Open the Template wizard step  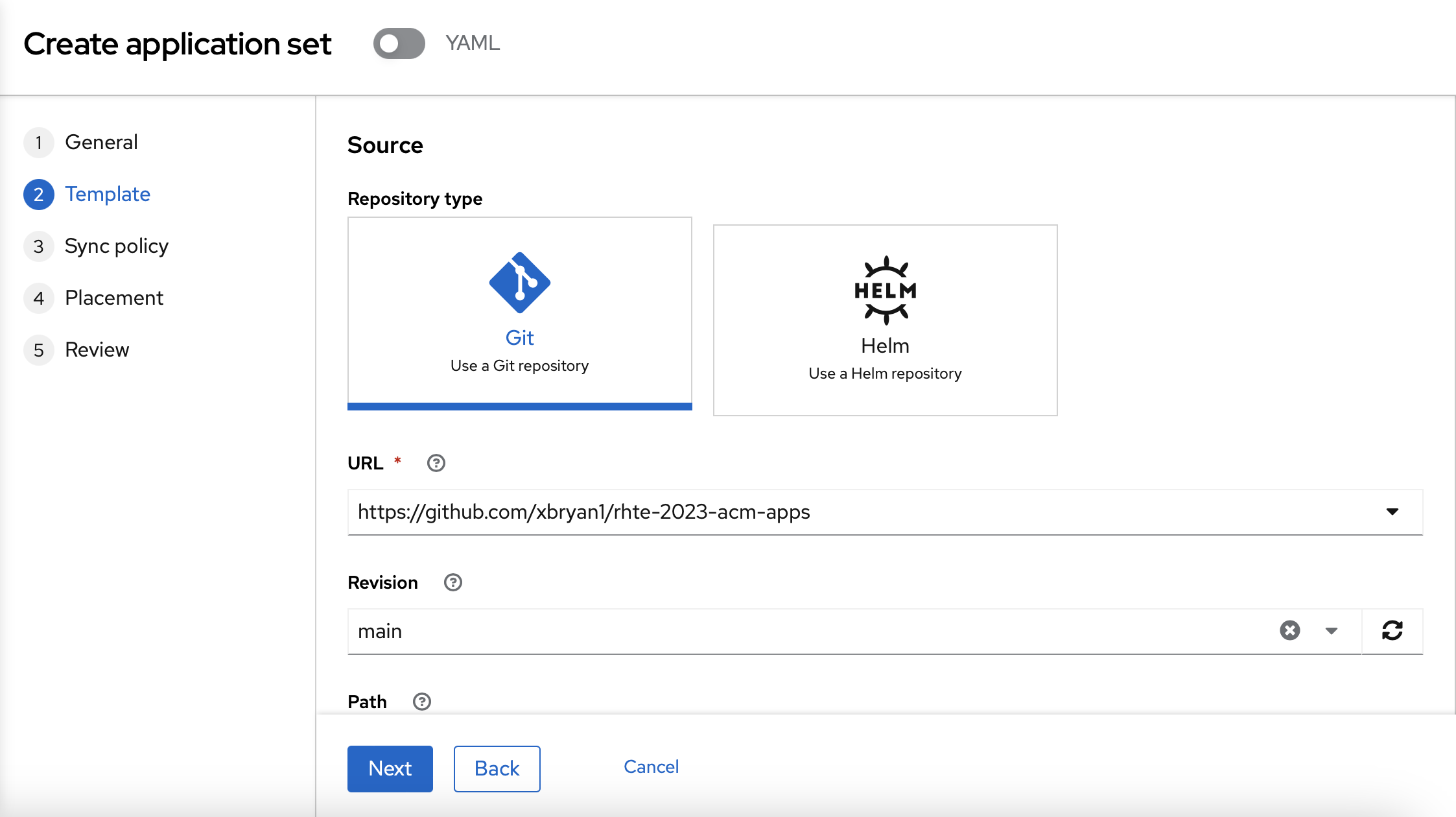(x=88, y=194)
